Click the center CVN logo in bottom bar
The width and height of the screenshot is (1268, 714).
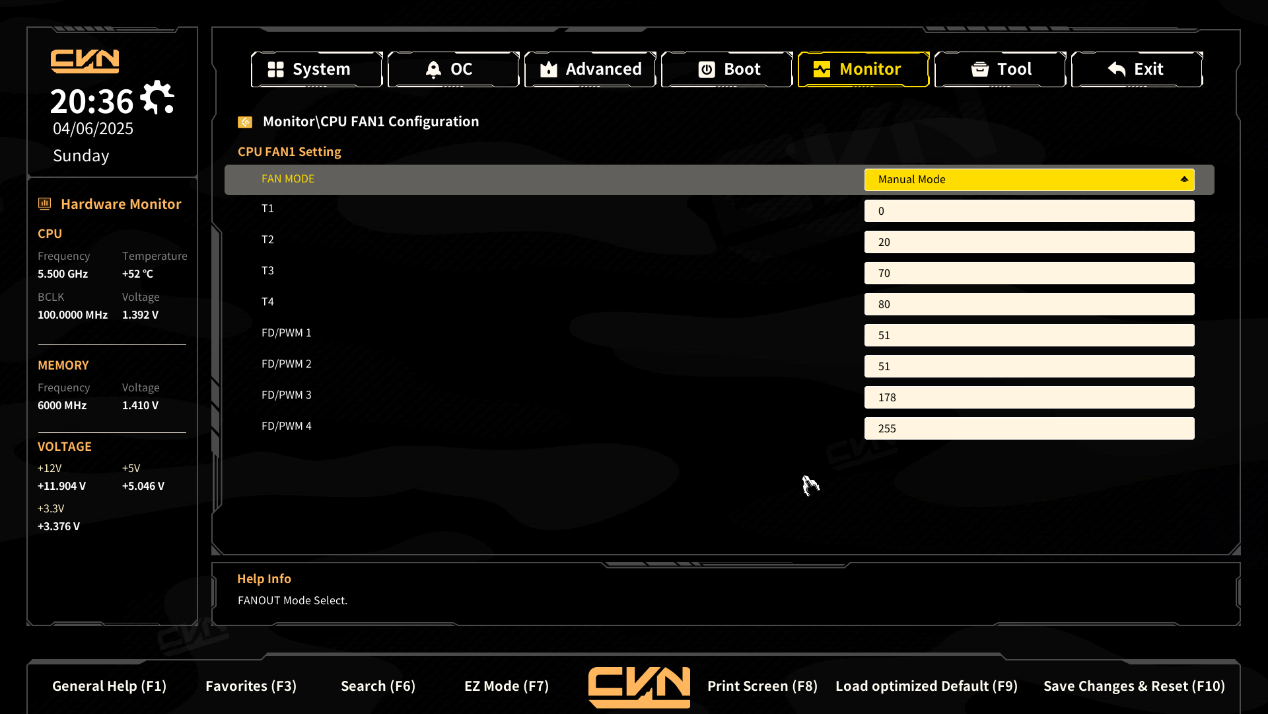[638, 686]
